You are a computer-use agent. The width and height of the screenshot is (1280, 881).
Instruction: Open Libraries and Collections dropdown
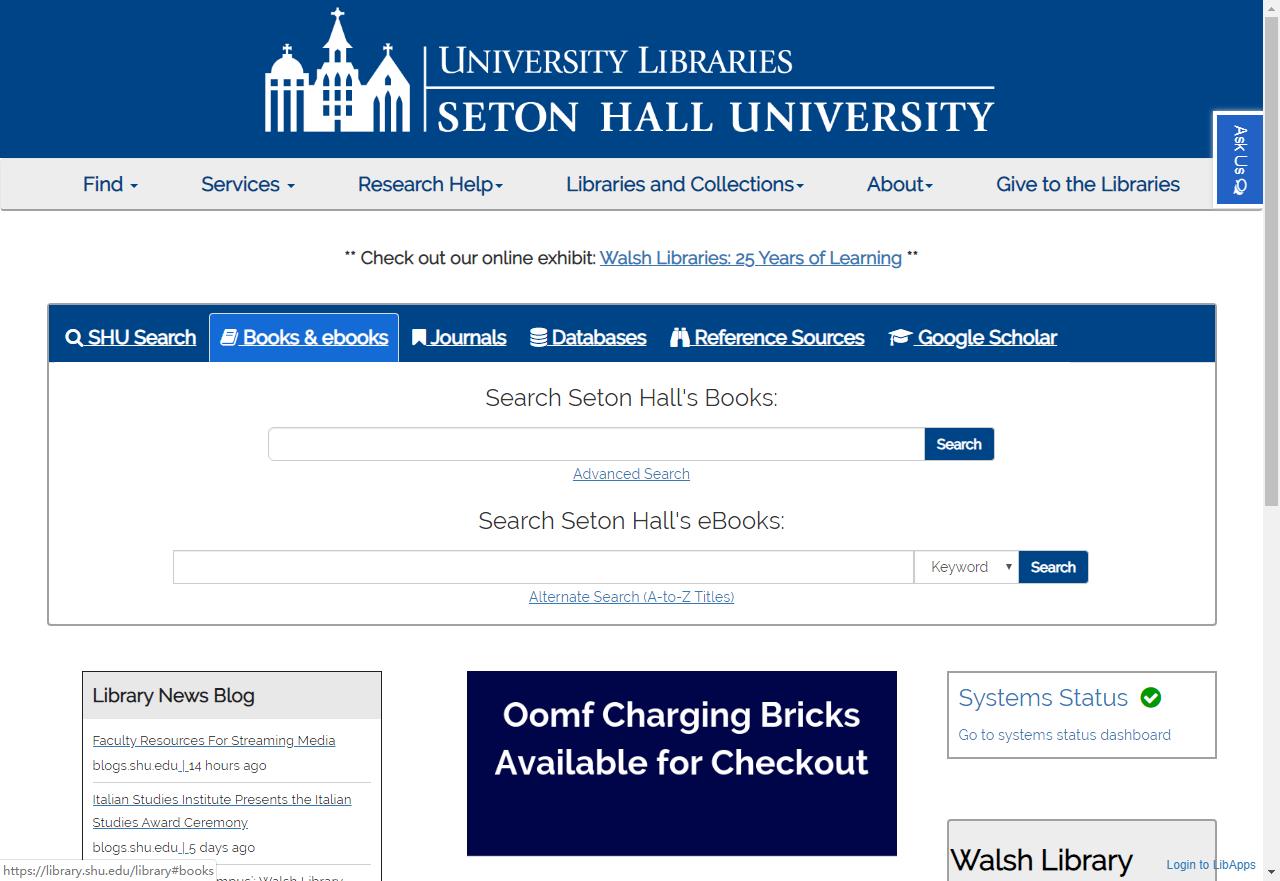tap(685, 184)
